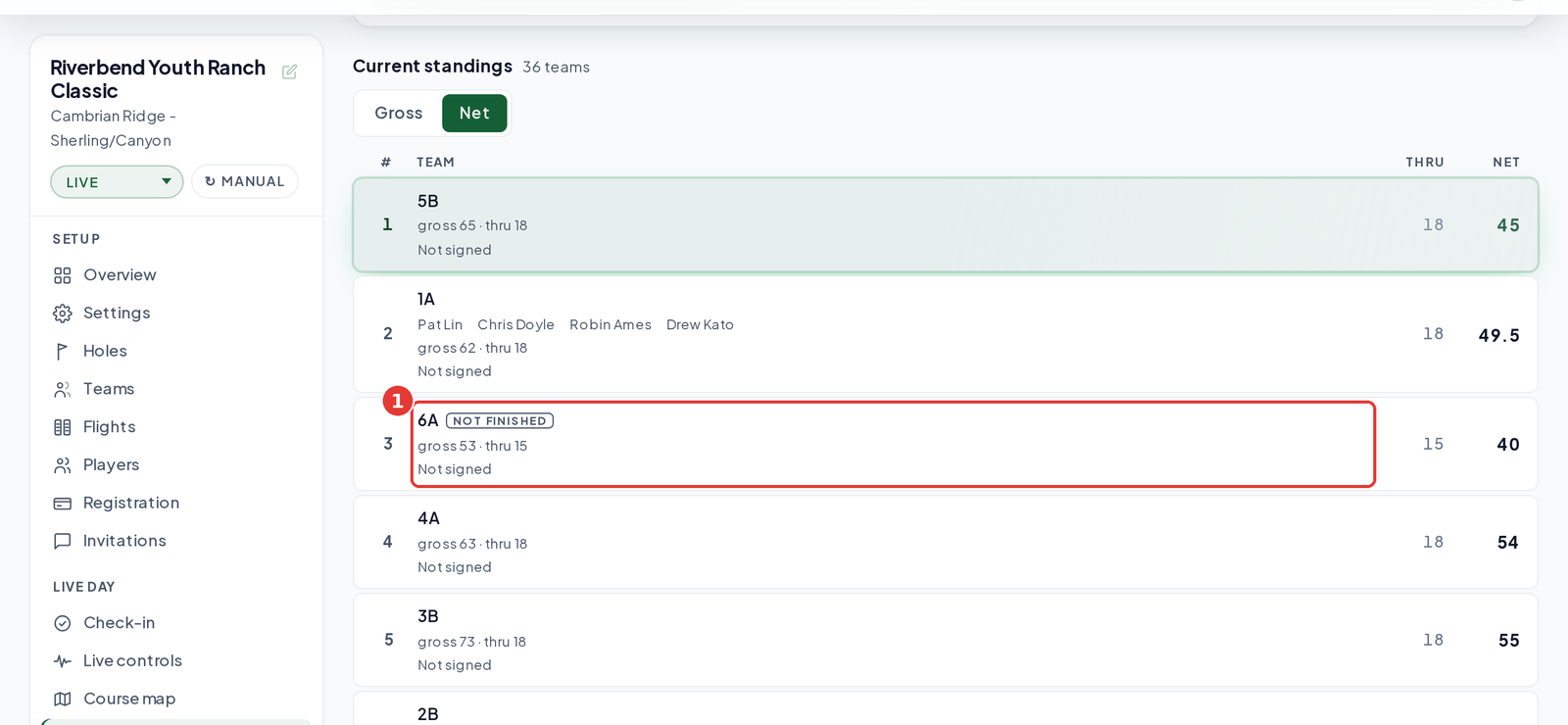The width and height of the screenshot is (1568, 725).
Task: Select team 5B standings row
Action: pos(946,224)
